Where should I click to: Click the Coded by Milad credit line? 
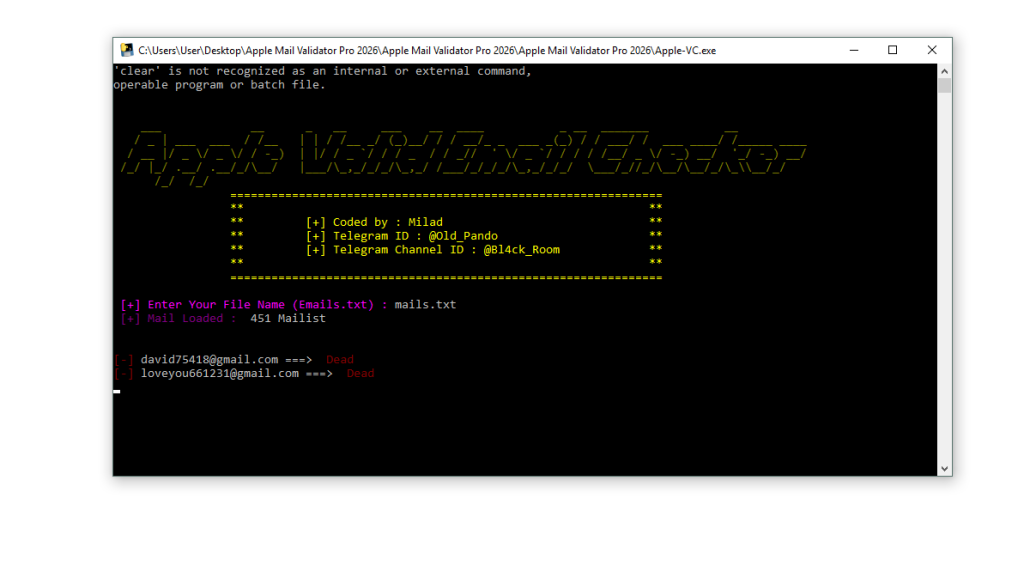tap(375, 221)
